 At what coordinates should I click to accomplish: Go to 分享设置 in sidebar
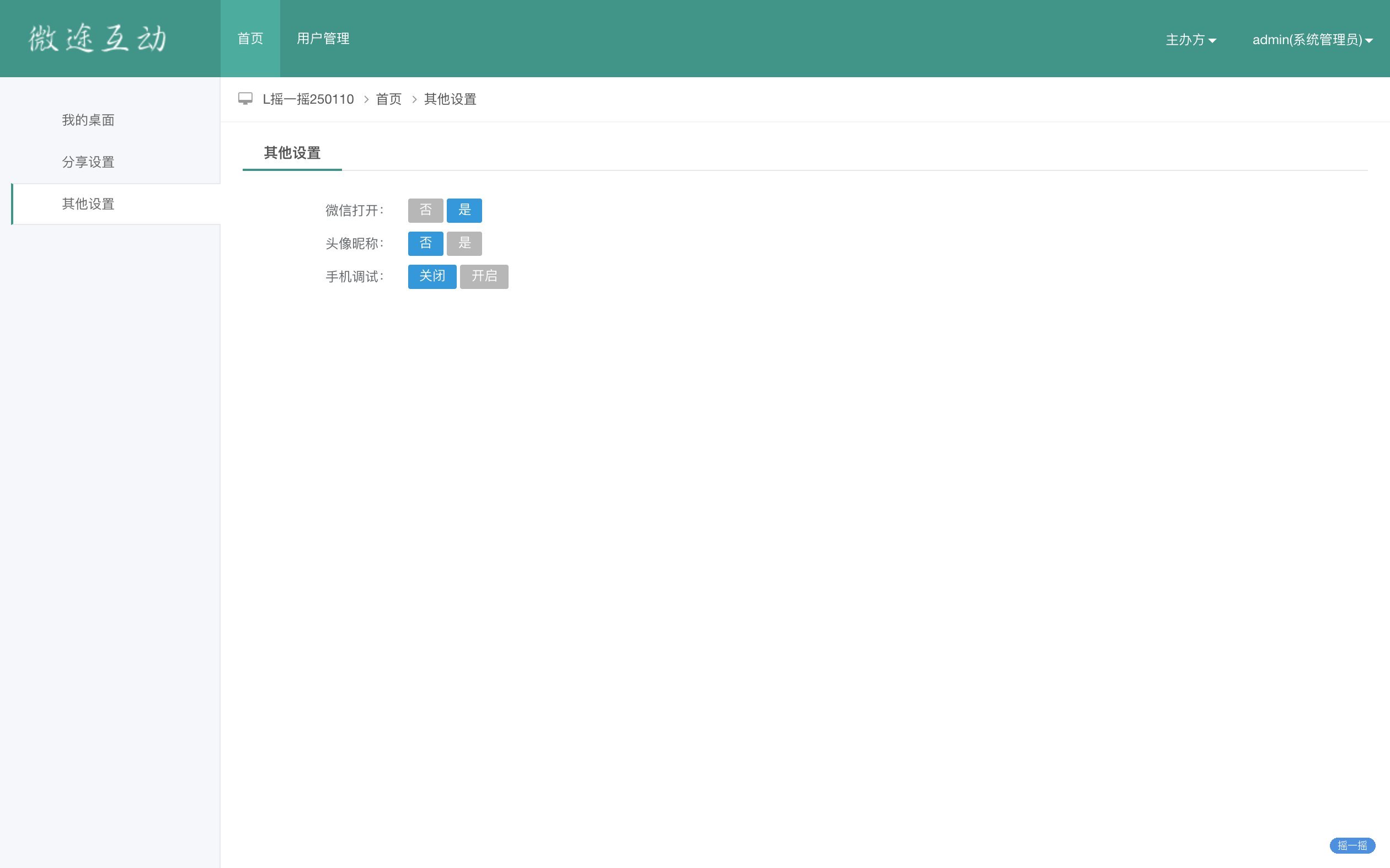click(x=88, y=162)
